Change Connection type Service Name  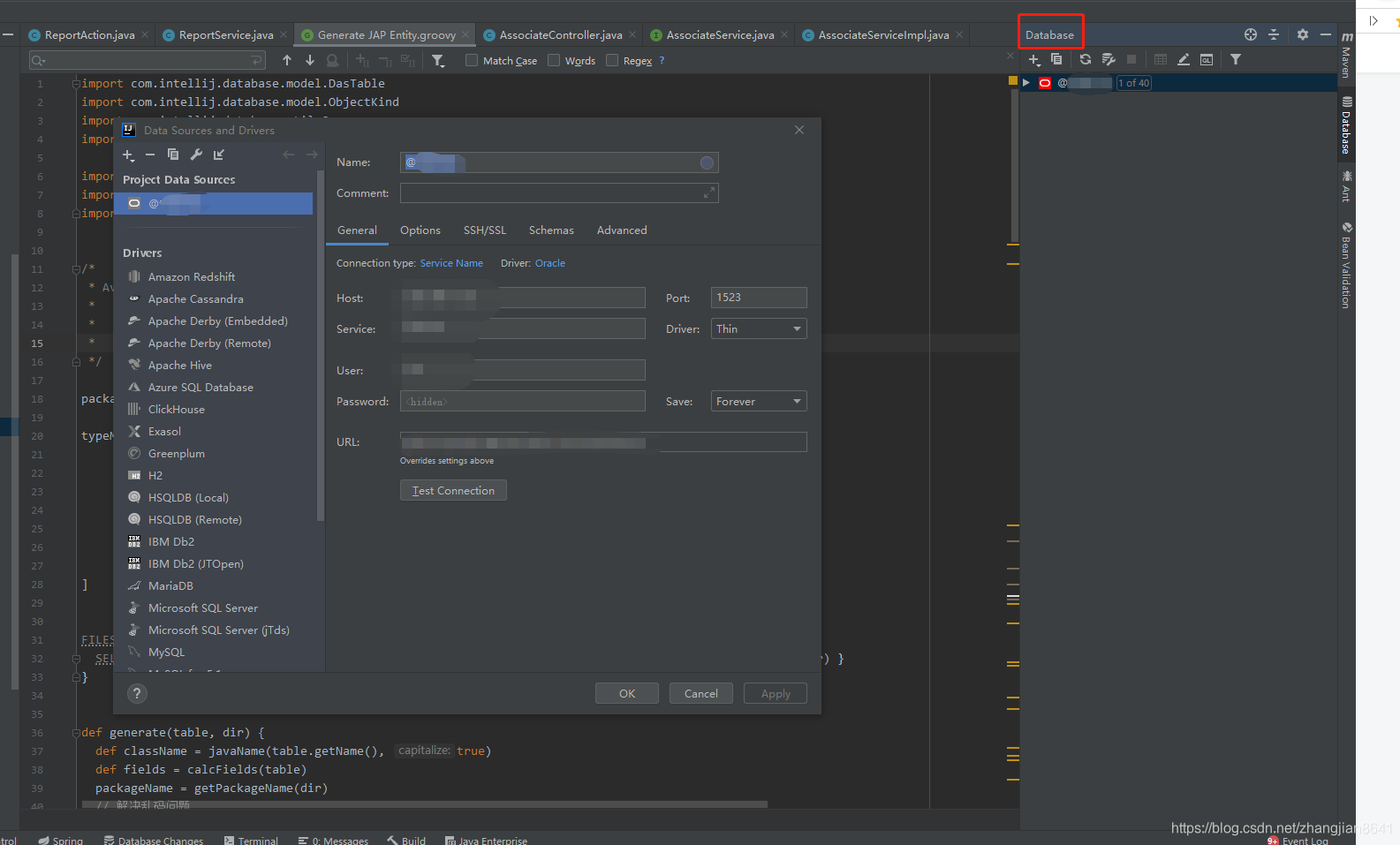tap(451, 263)
